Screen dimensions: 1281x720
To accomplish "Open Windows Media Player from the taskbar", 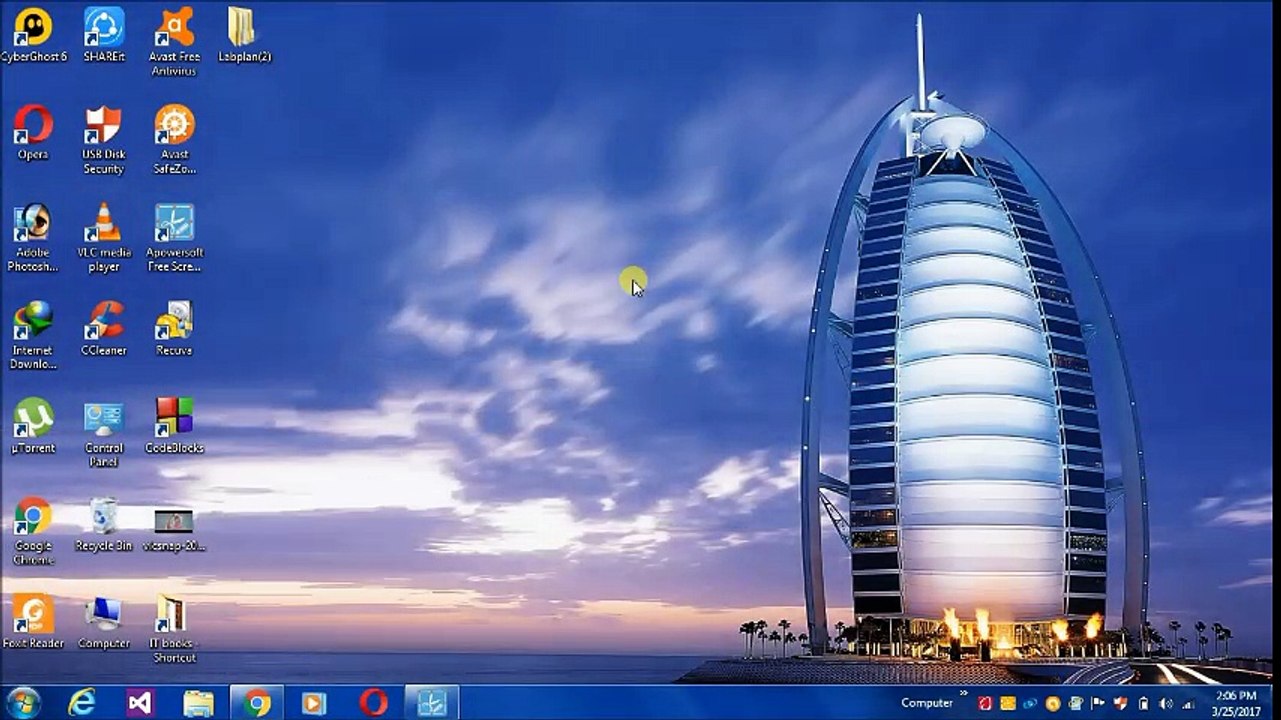I will click(315, 702).
